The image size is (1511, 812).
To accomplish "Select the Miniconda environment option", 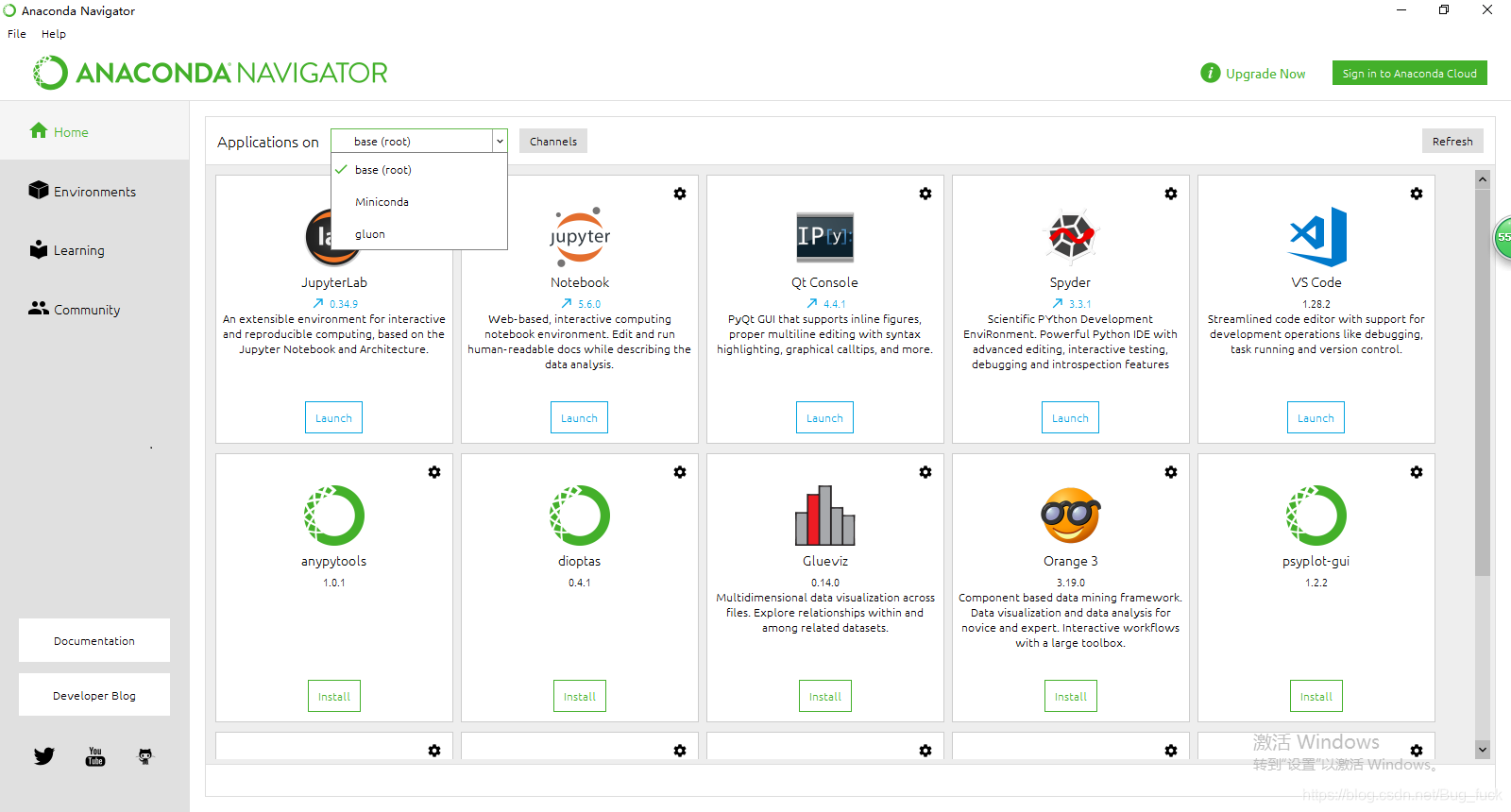I will pos(419,202).
